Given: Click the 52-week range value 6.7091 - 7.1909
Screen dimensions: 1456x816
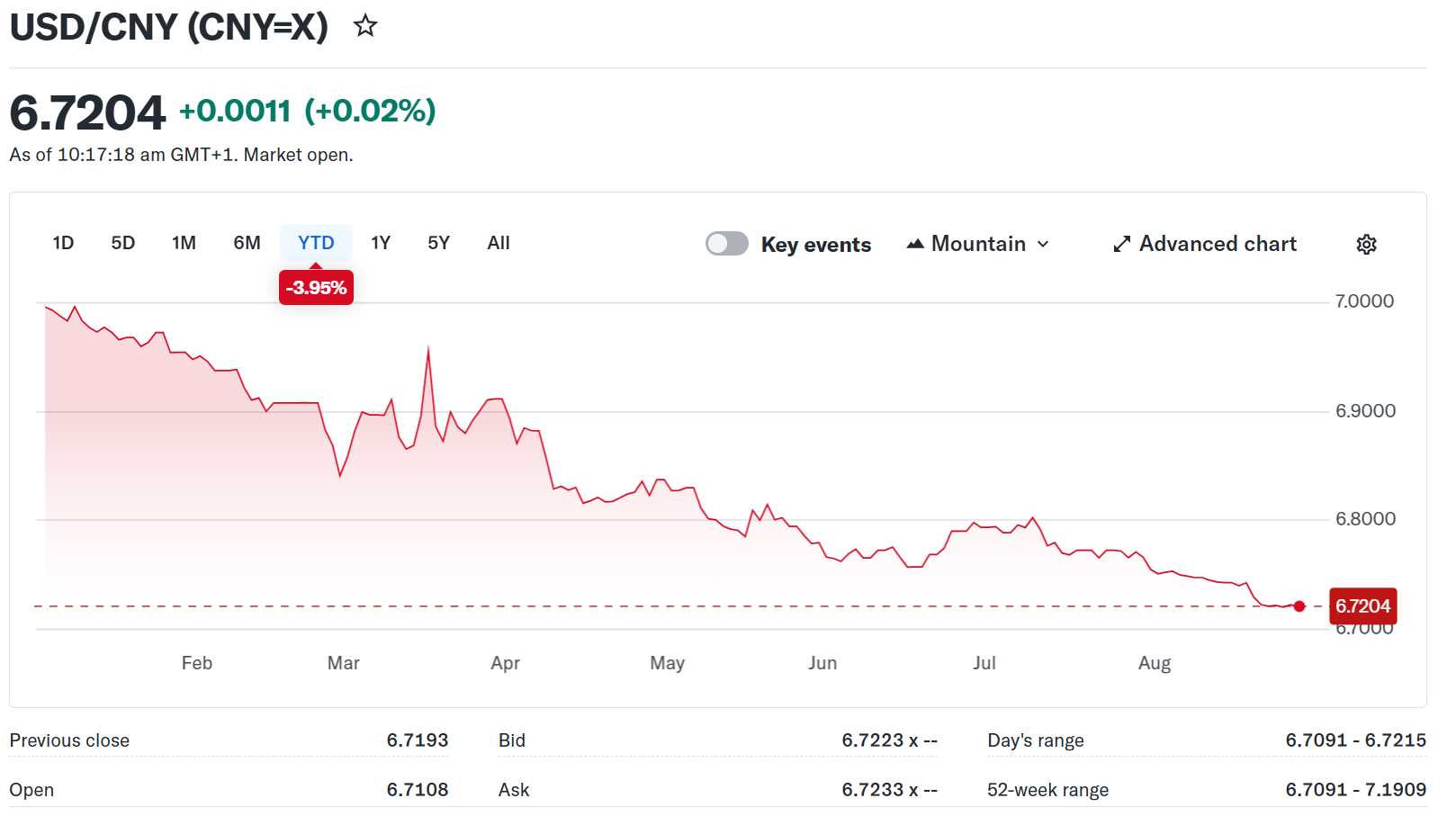Looking at the screenshot, I should pos(1356,790).
